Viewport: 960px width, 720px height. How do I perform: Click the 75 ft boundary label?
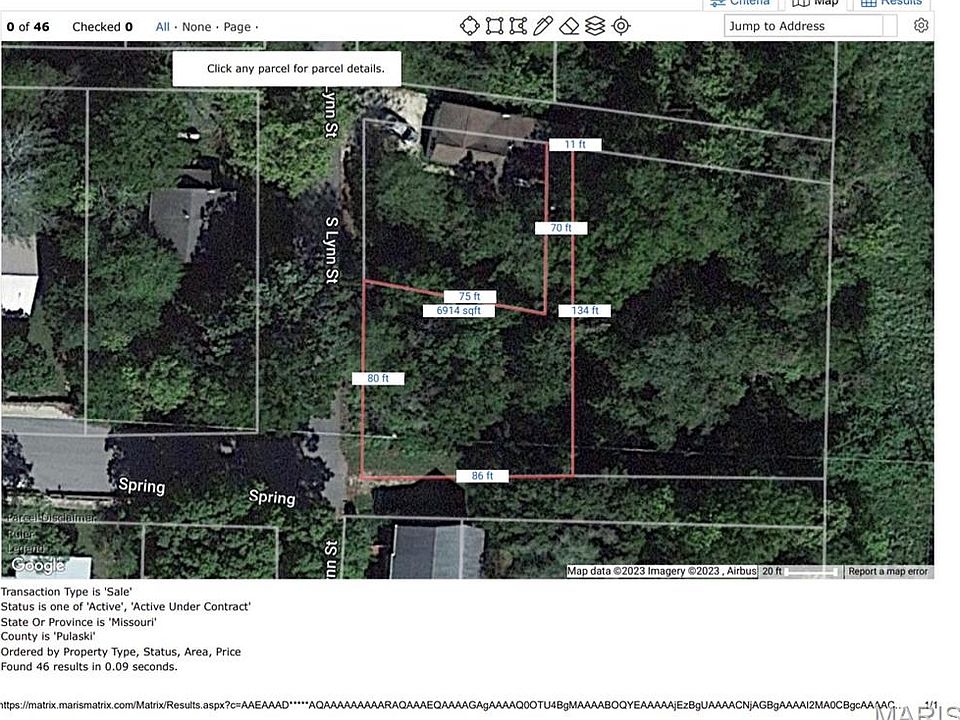coord(470,296)
